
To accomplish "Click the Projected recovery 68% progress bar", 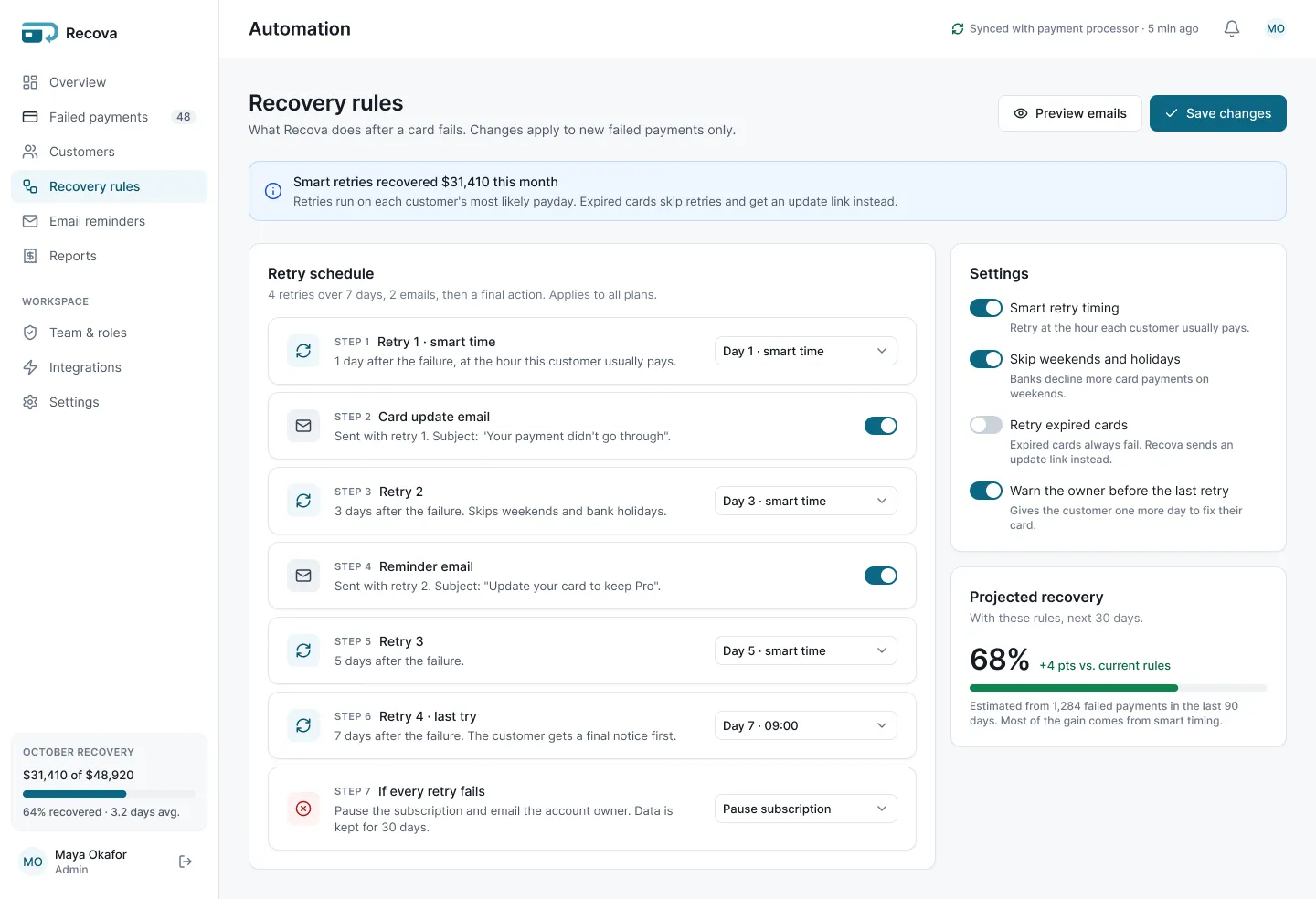I will coord(1119,688).
